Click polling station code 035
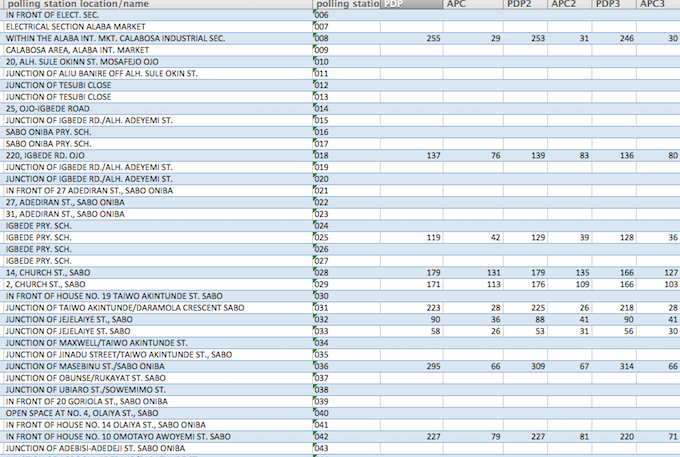Viewport: 680px width, 457px height. point(347,354)
